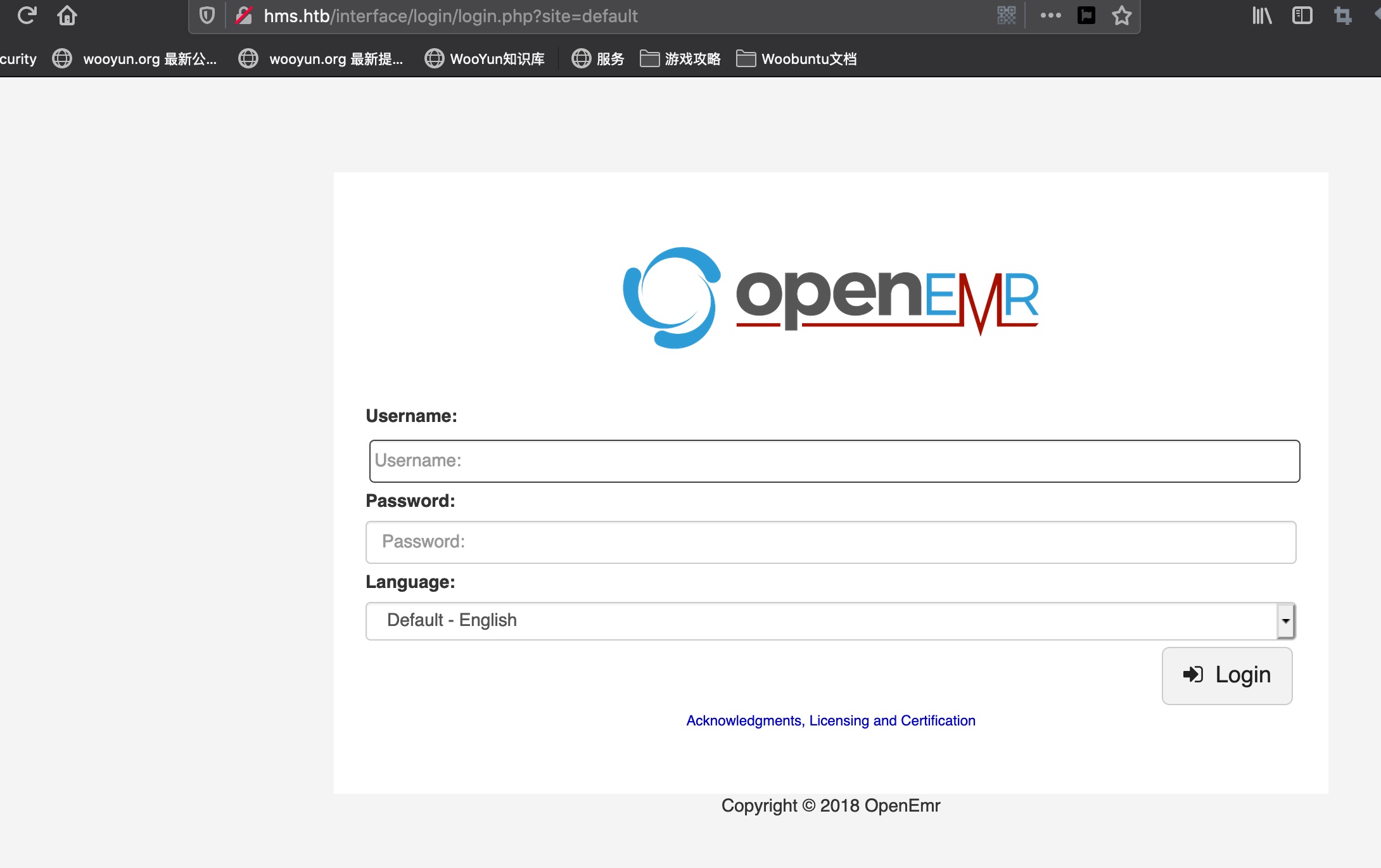Focus the Password input field
The width and height of the screenshot is (1381, 868).
click(831, 542)
